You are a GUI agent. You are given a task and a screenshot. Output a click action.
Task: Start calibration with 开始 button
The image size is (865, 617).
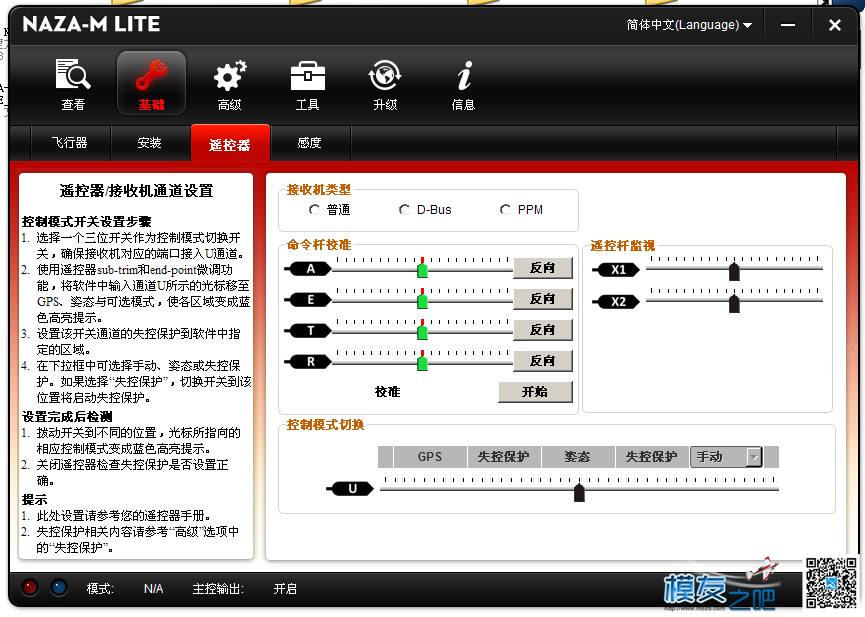(535, 392)
